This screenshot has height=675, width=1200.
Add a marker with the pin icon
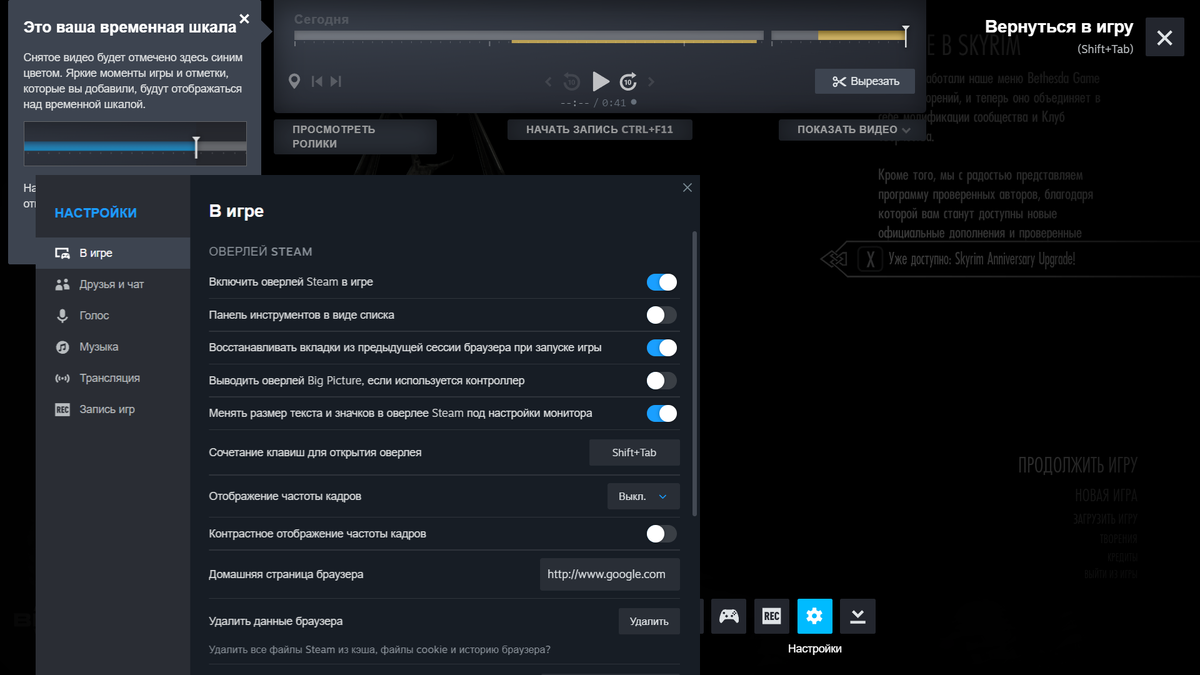294,82
